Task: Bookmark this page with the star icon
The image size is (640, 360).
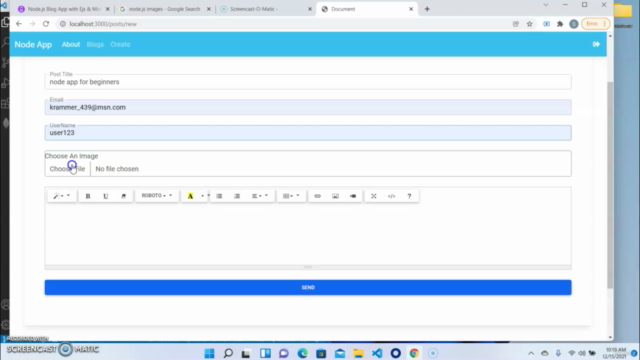Action: coord(529,24)
